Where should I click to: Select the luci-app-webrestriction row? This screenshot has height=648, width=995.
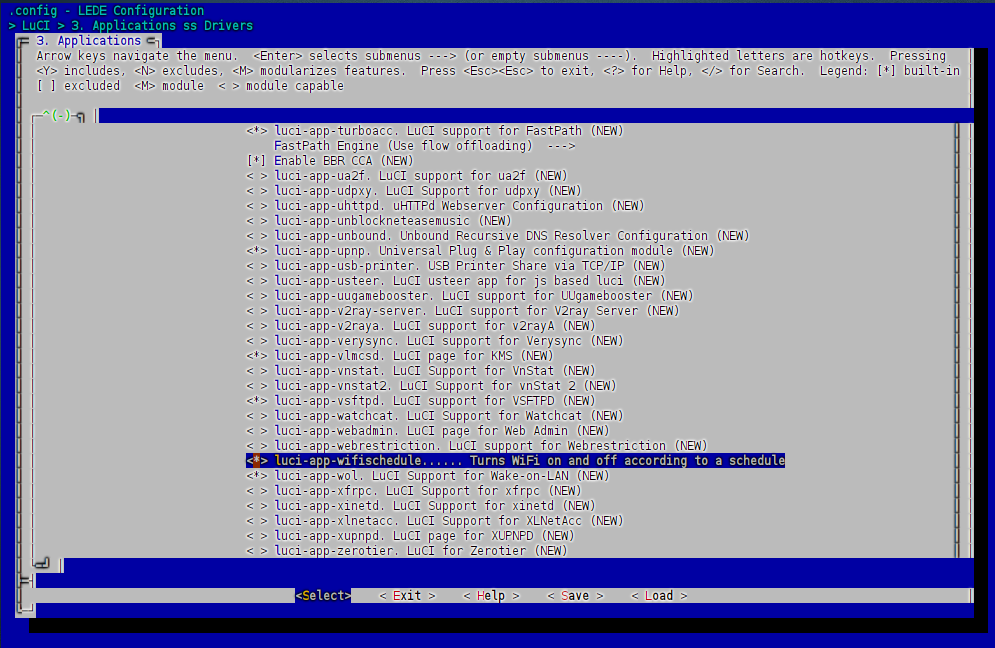pos(477,446)
